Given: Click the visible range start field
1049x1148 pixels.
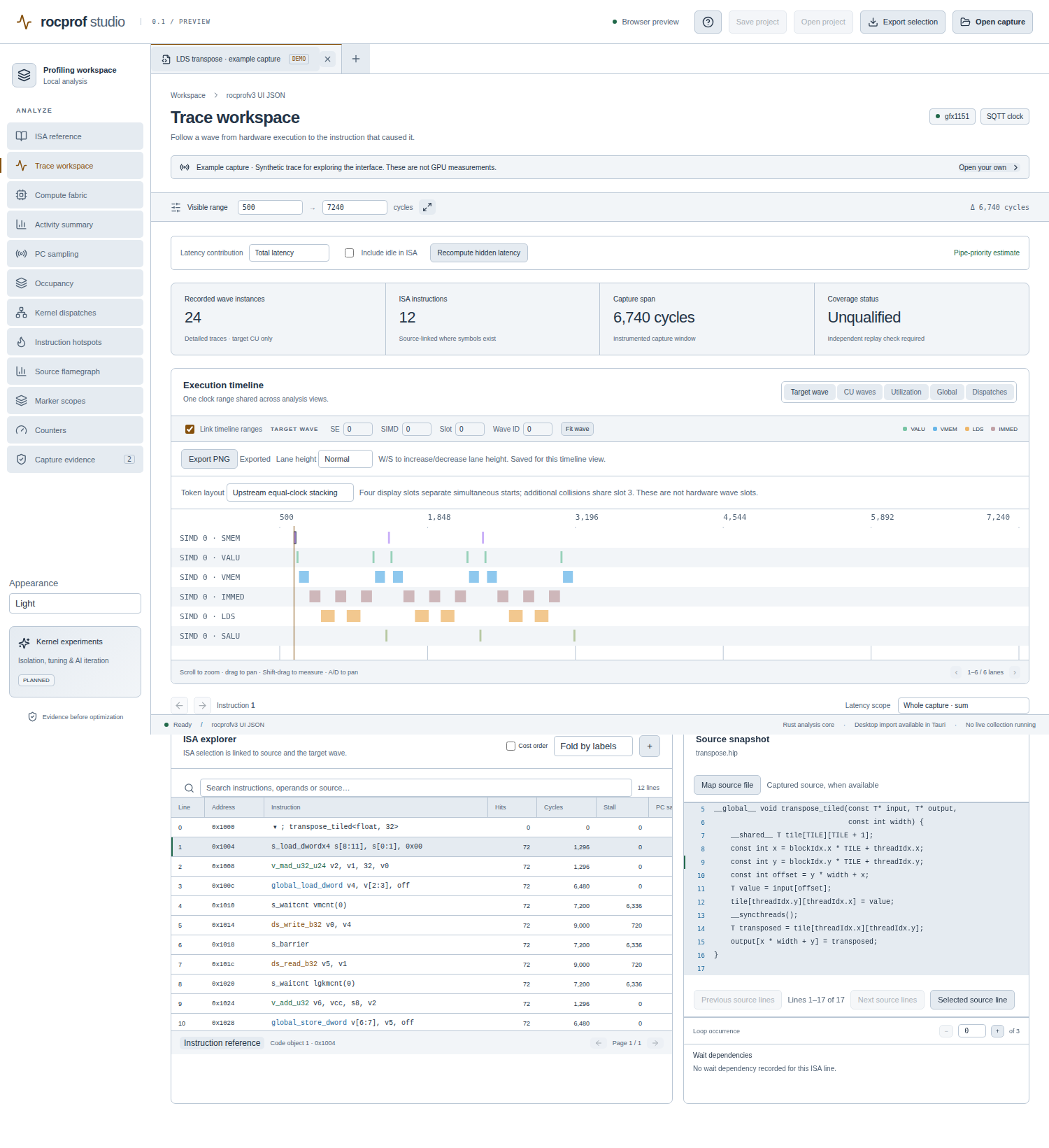Looking at the screenshot, I should (x=270, y=207).
